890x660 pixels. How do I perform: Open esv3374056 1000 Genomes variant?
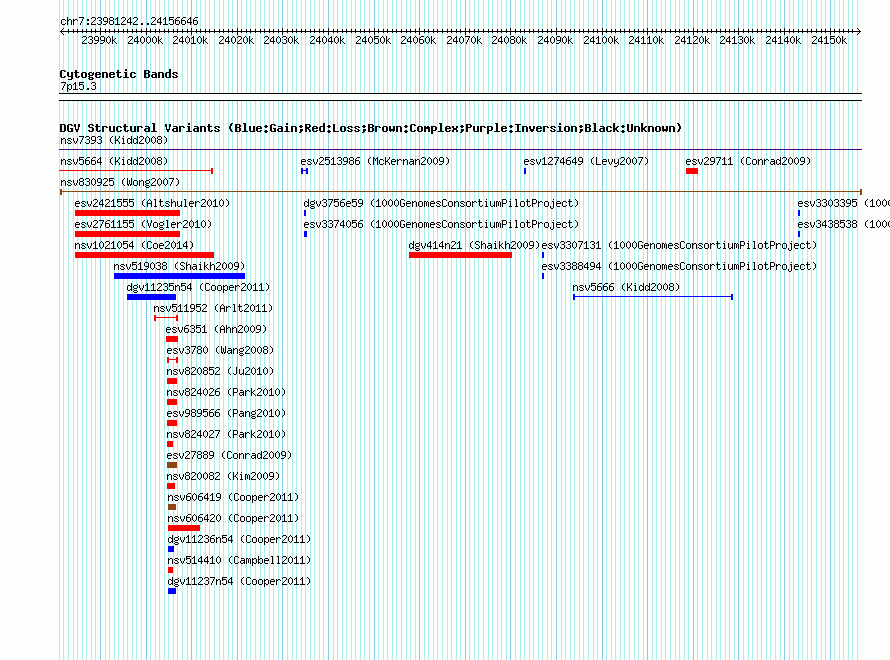(441, 224)
